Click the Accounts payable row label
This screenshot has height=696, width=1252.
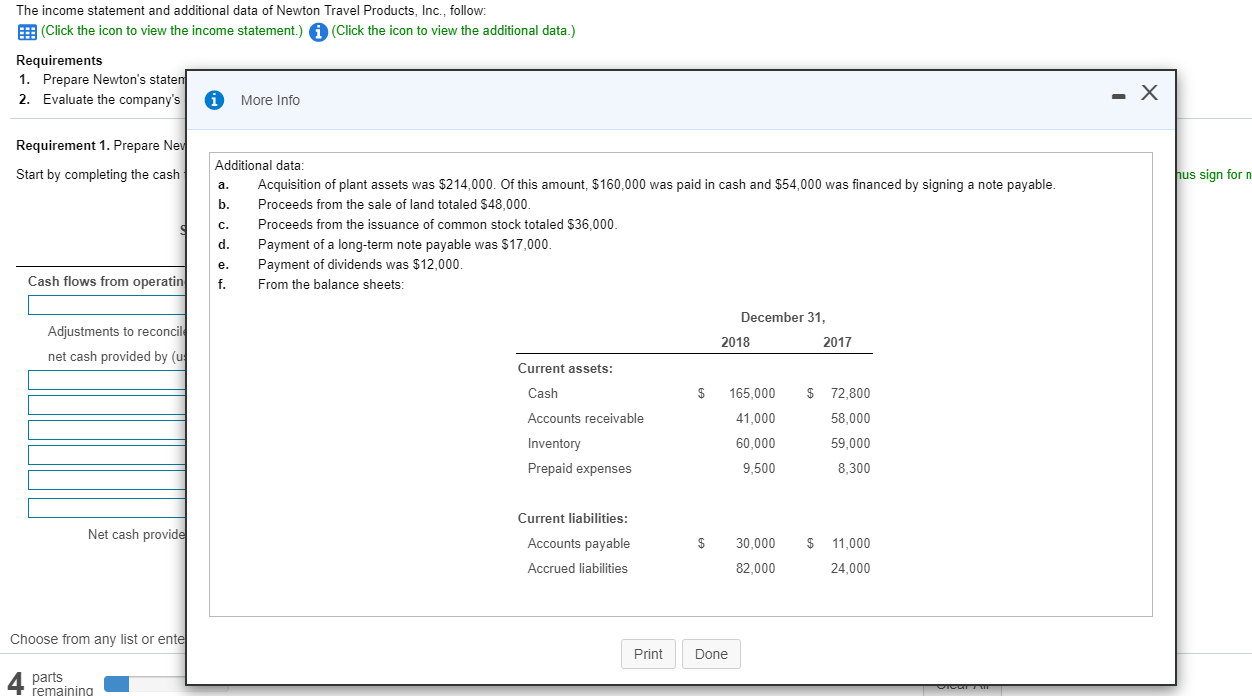click(x=579, y=544)
